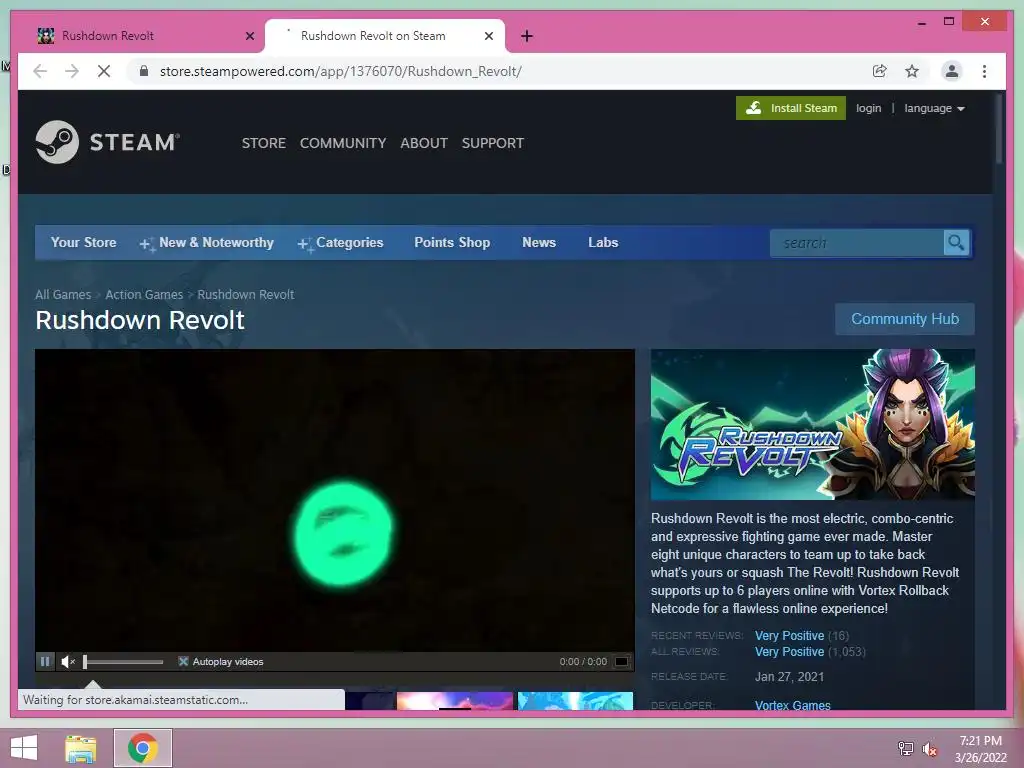This screenshot has width=1024, height=768.
Task: Open the Community Hub
Action: pos(905,319)
